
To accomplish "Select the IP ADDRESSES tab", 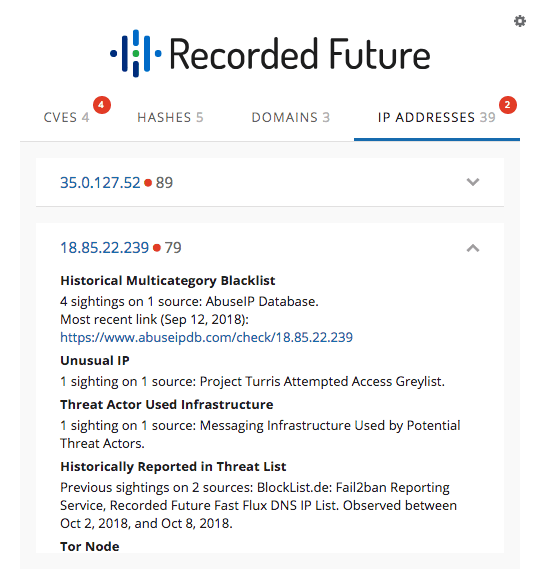I will (x=437, y=118).
